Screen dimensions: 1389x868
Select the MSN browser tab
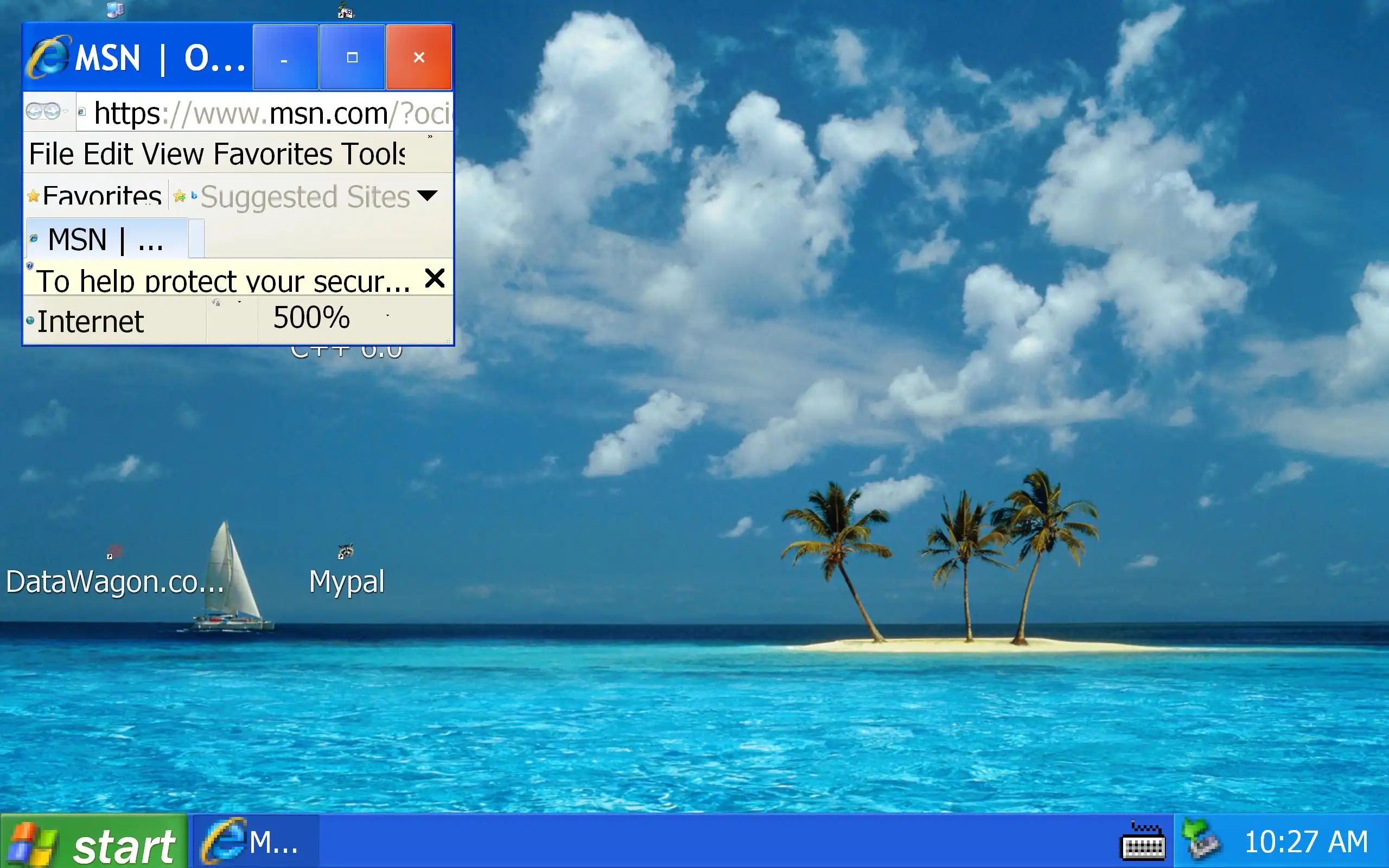coord(106,239)
